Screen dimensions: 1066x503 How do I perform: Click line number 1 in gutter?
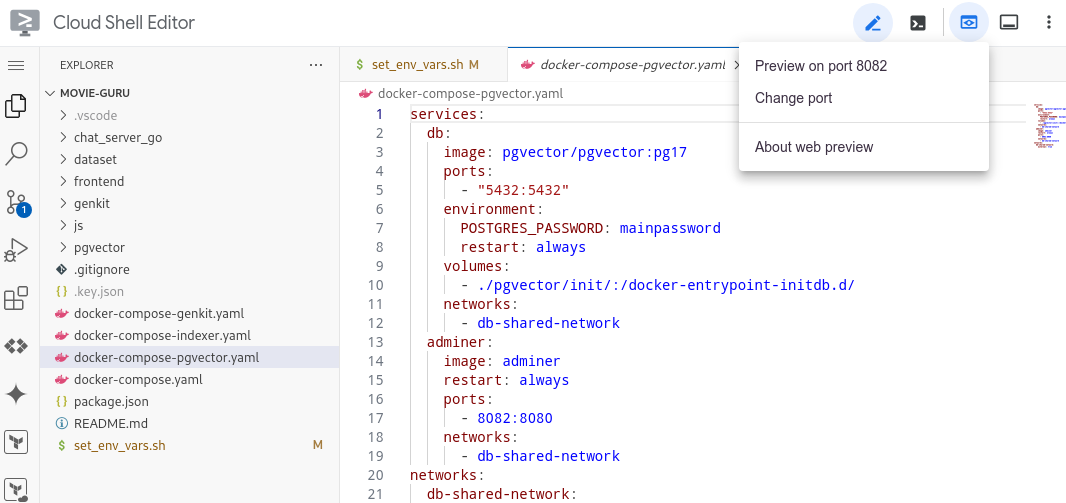(x=379, y=114)
